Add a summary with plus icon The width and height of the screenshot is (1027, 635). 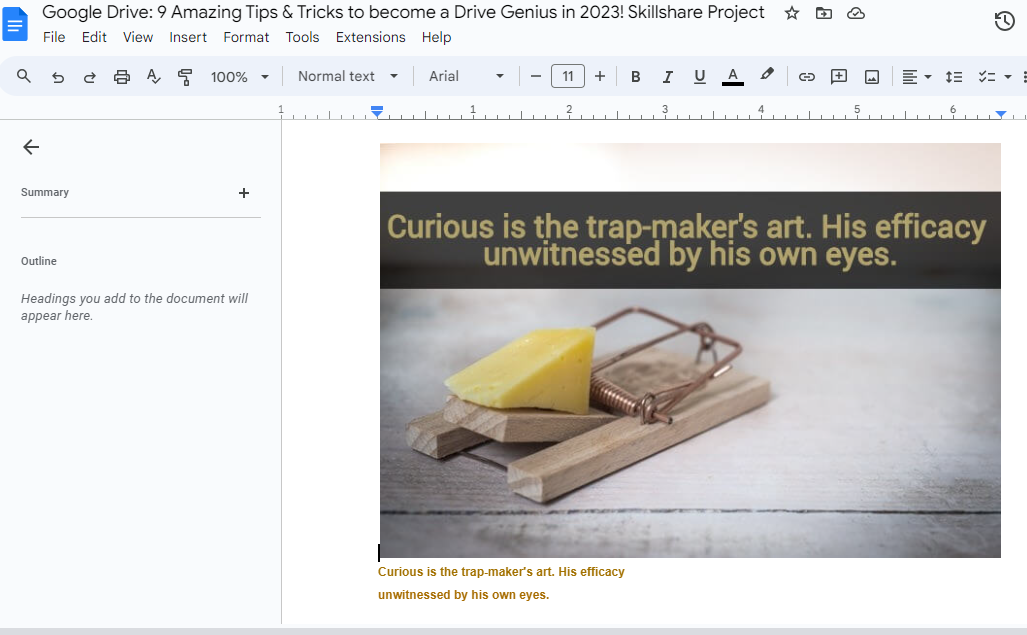tap(244, 193)
